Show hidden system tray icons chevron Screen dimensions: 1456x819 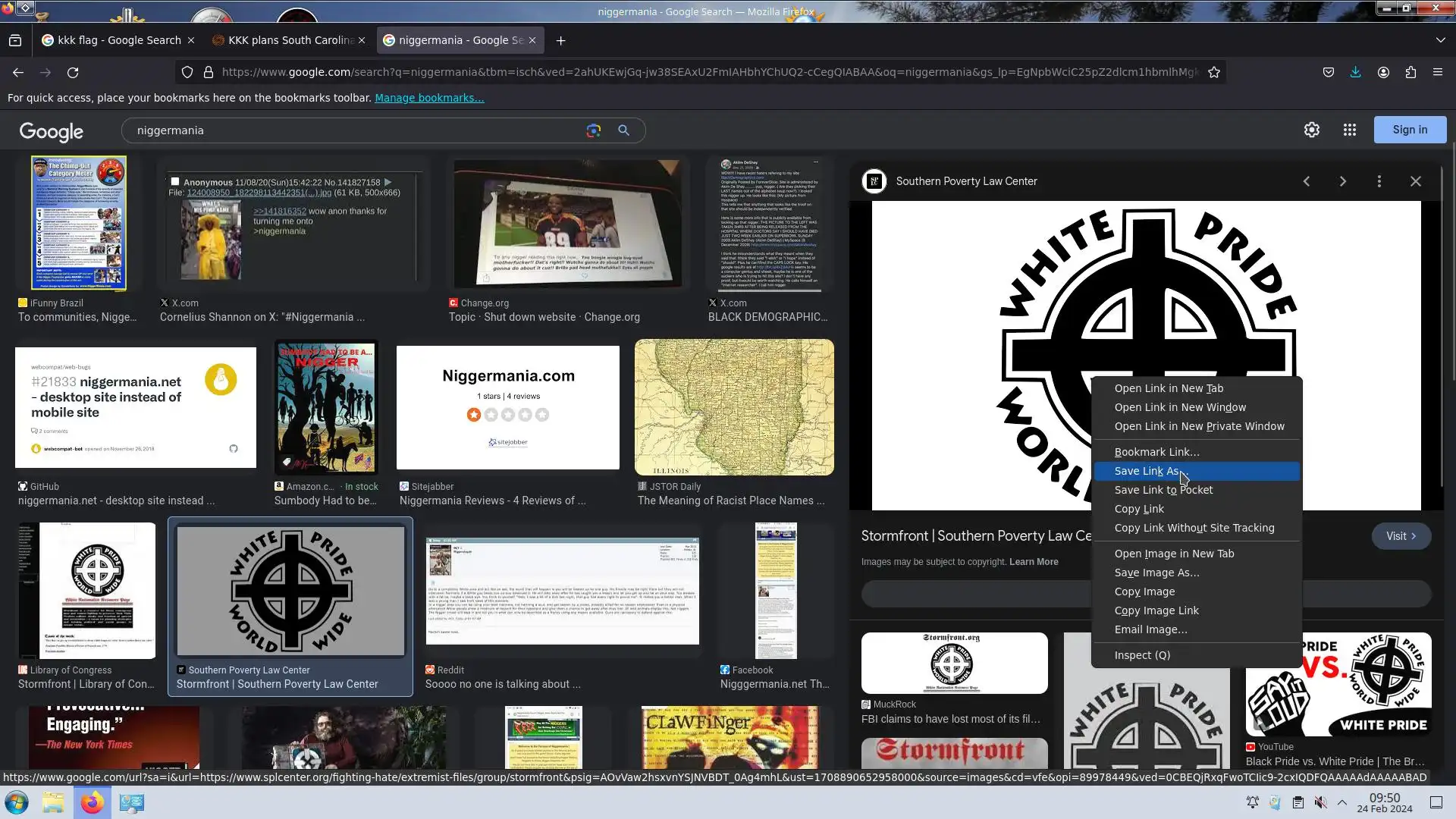click(1341, 802)
